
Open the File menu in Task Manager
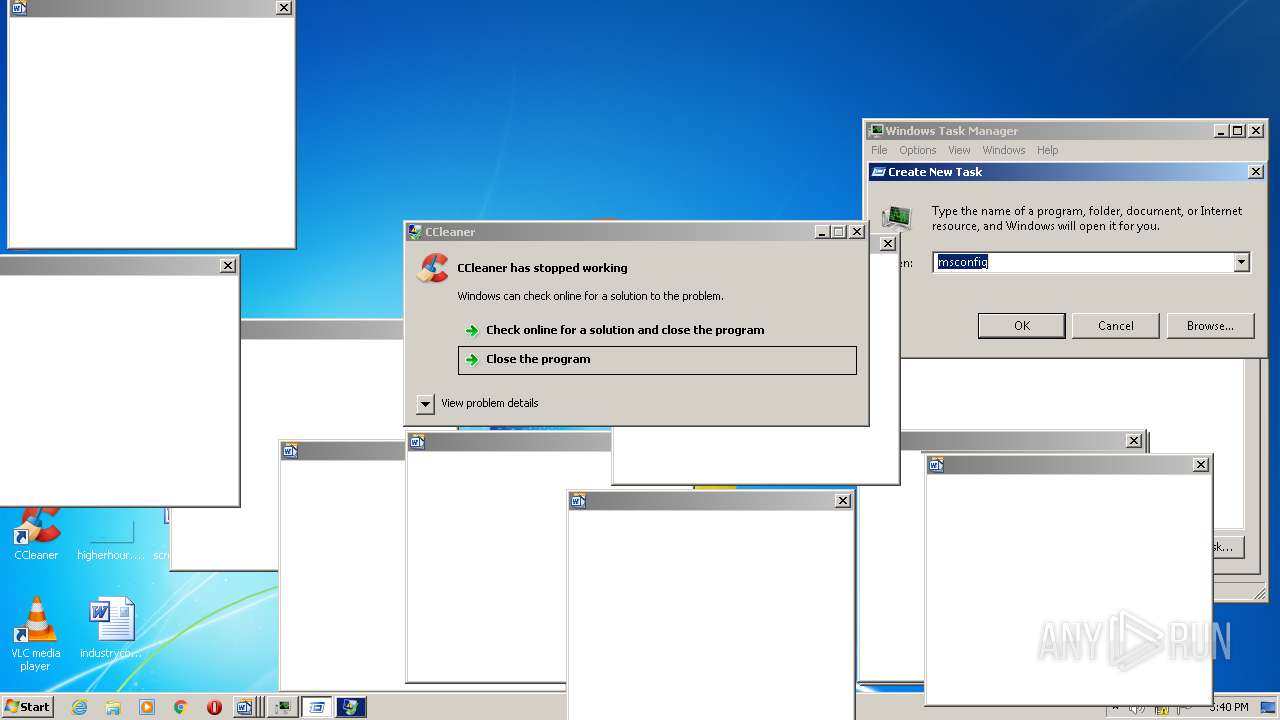(x=879, y=150)
